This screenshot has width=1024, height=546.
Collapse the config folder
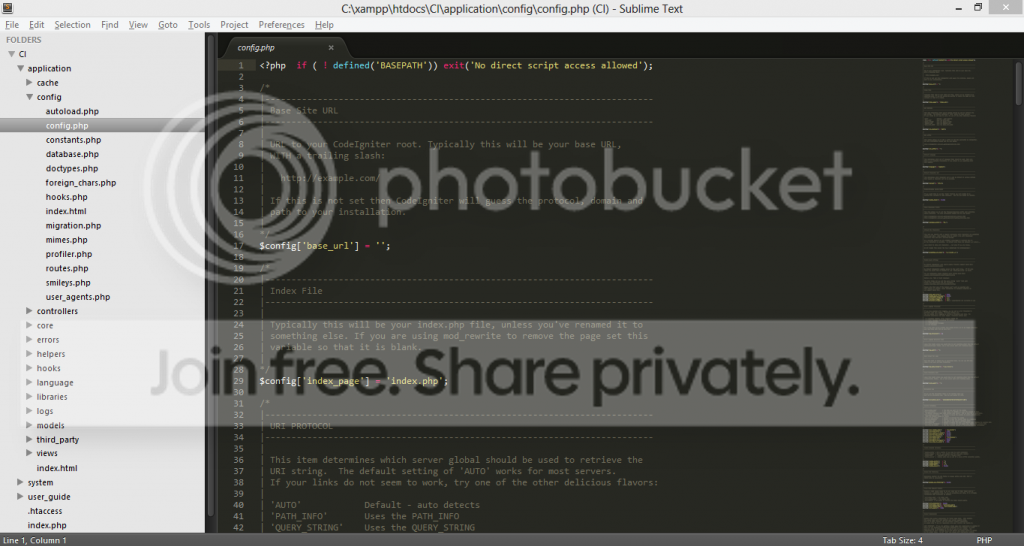29,97
